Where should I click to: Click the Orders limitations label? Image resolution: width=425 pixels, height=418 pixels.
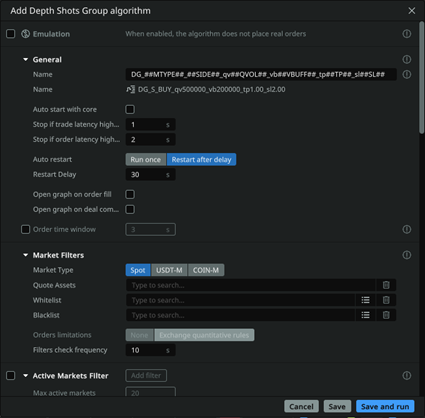click(x=62, y=335)
